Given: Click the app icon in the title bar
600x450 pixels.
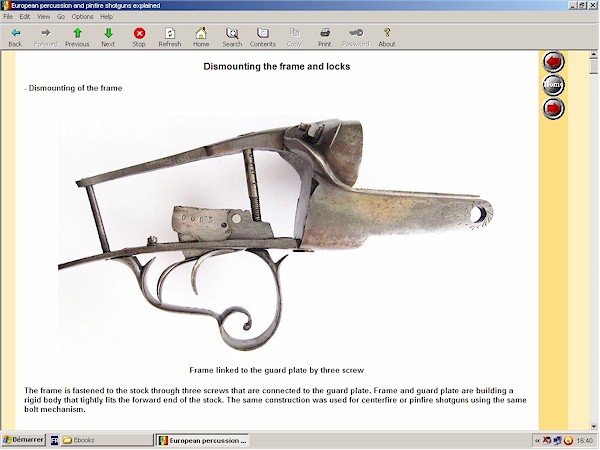Looking at the screenshot, I should (x=5, y=5).
